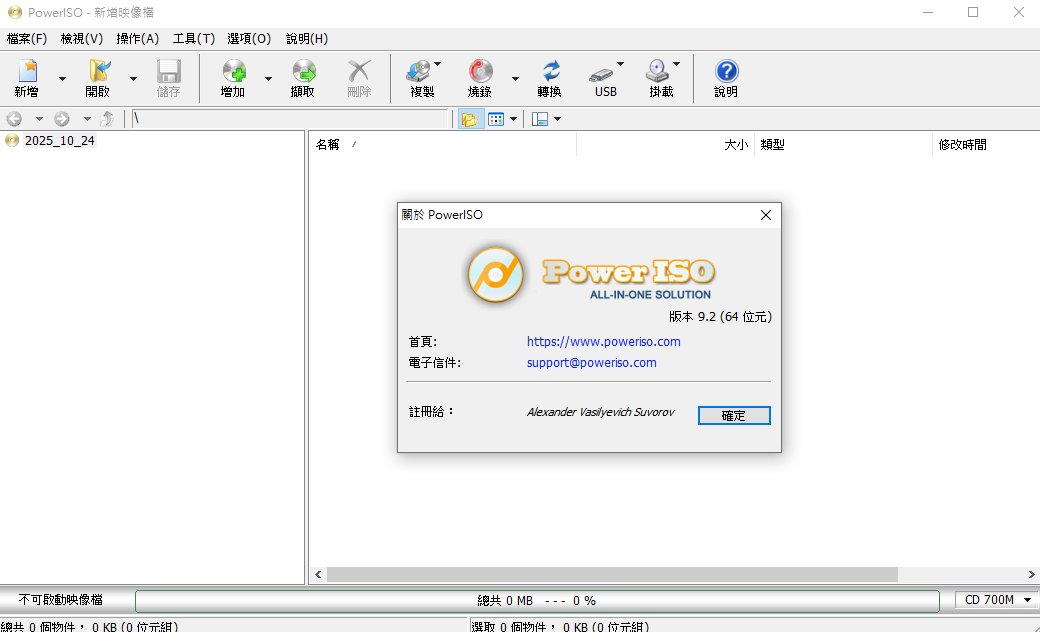This screenshot has width=1040, height=632.
Task: Click the 開啟 (Open) folder icon
Action: pos(98,72)
